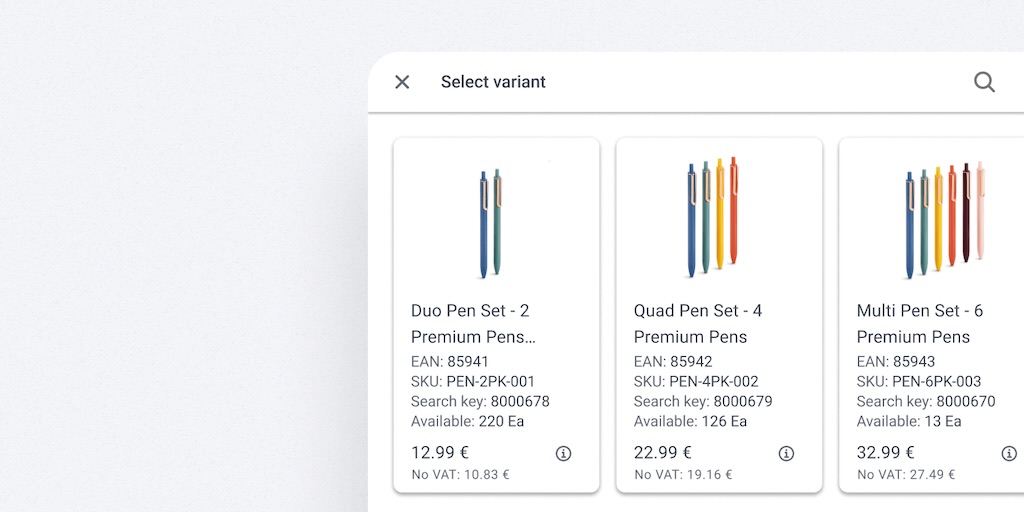Screen dimensions: 1024x512
Task: Show info for Duo Pen Set
Action: click(x=563, y=454)
